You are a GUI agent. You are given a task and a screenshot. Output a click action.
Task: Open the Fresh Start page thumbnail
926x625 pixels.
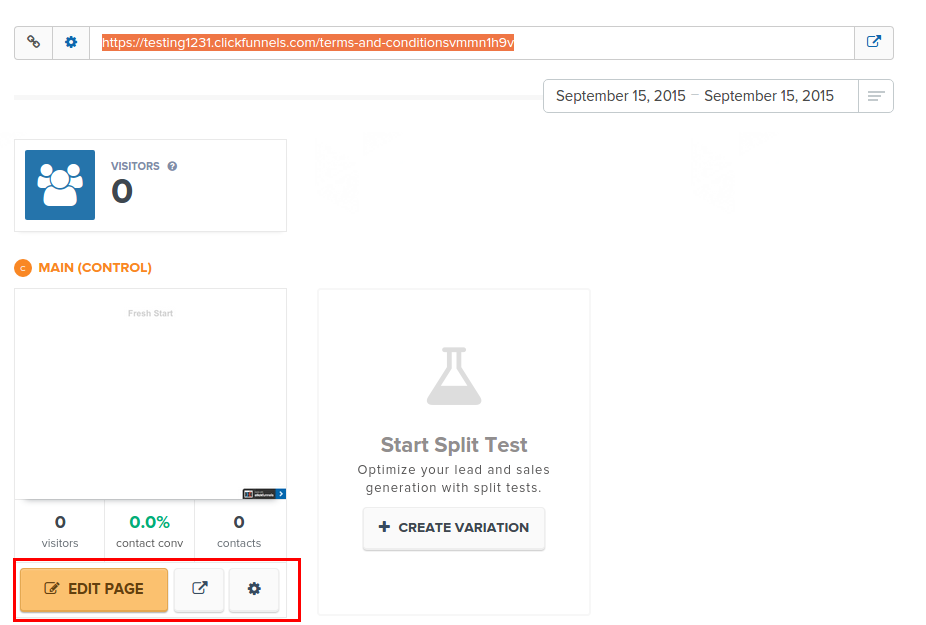150,395
